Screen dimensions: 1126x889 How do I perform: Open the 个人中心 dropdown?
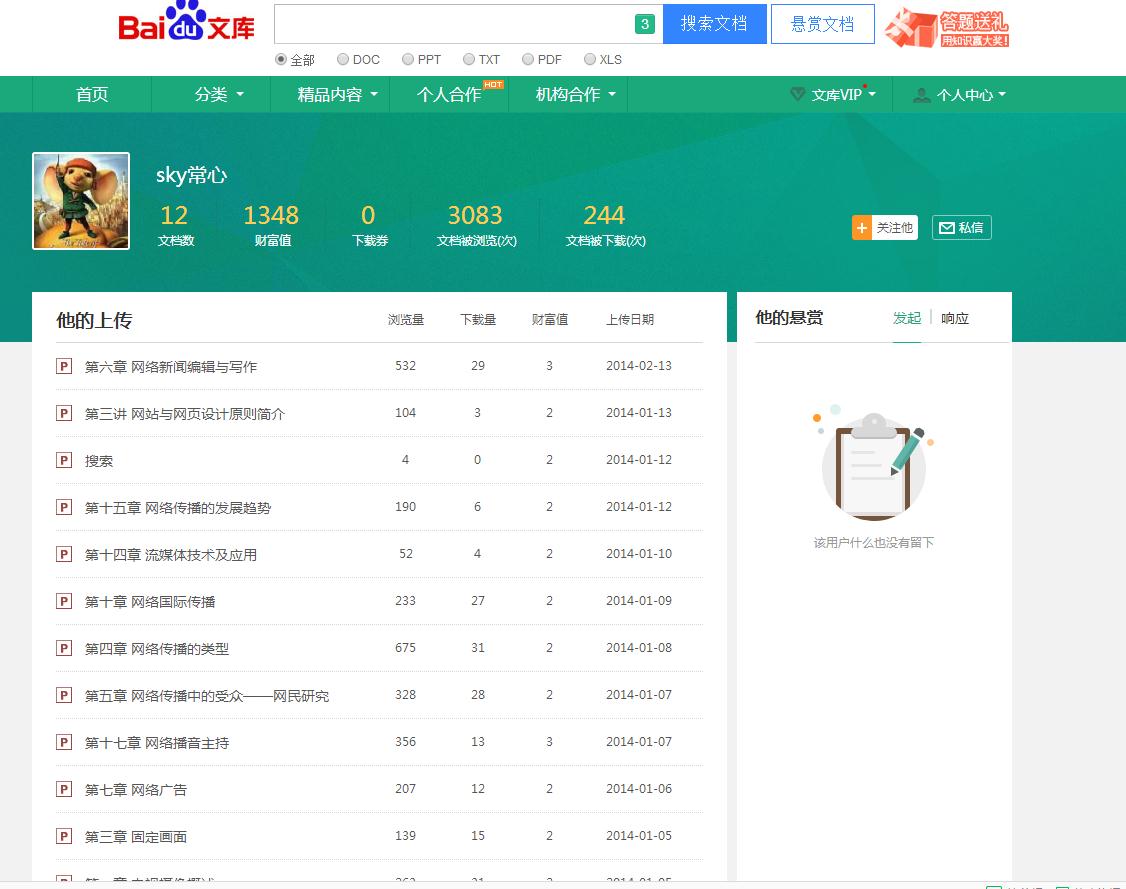click(x=960, y=95)
